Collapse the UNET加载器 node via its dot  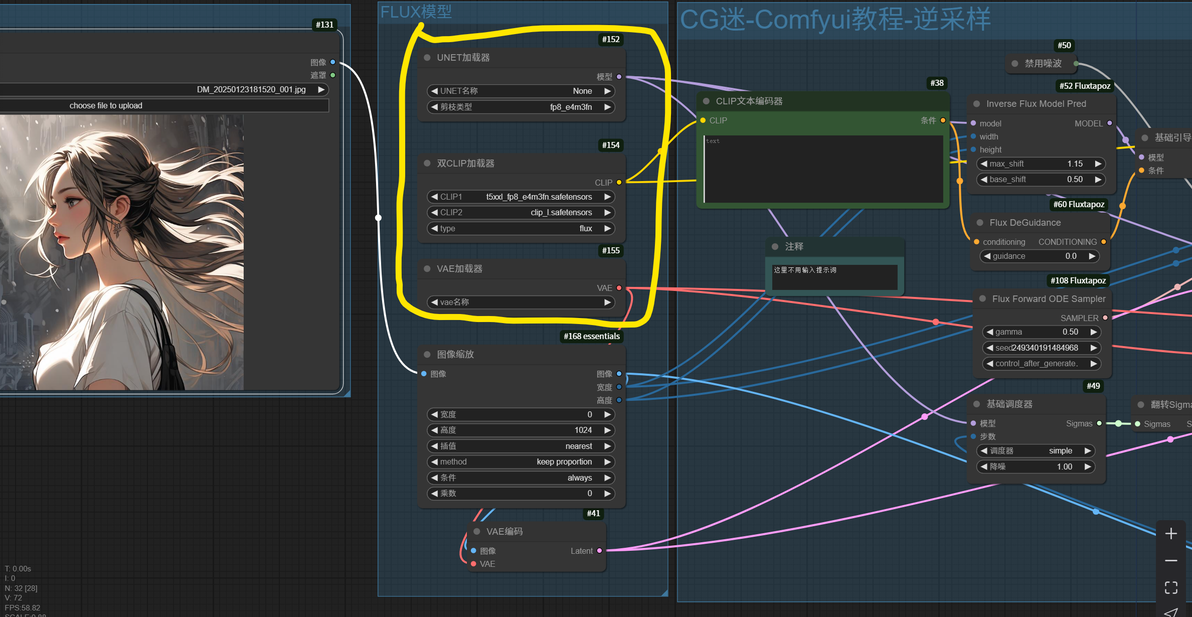click(427, 58)
